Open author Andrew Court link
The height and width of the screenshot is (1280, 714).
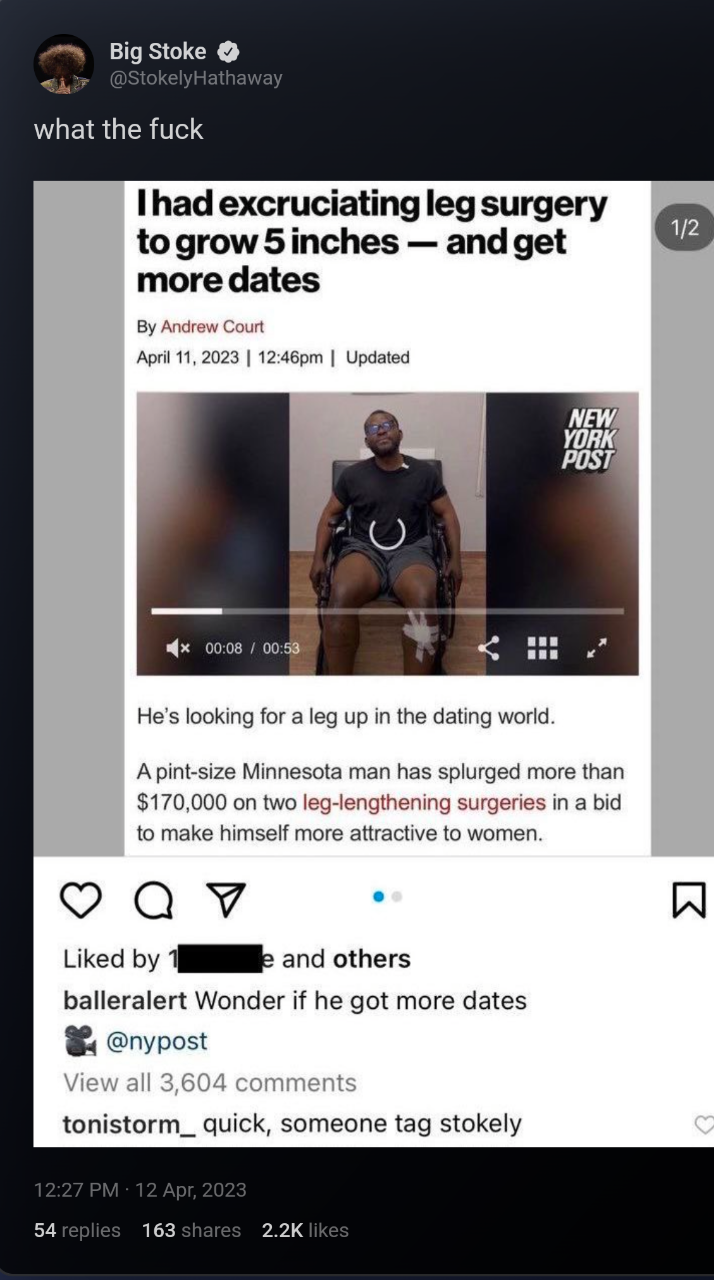point(212,327)
